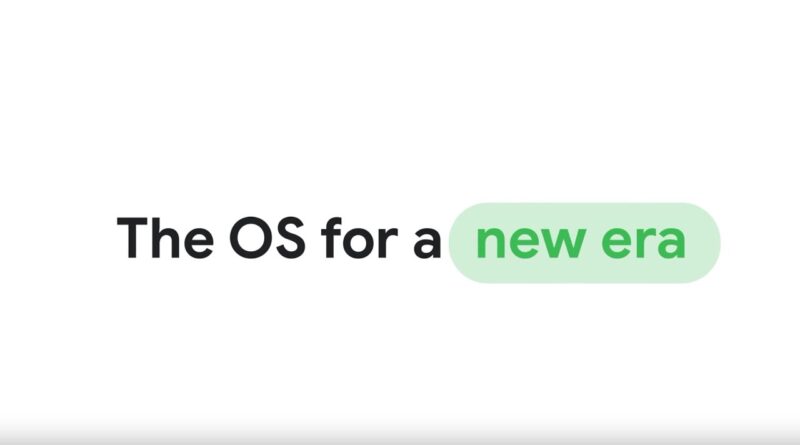
Task: Click the green word 'era'
Action: pyautogui.click(x=643, y=242)
